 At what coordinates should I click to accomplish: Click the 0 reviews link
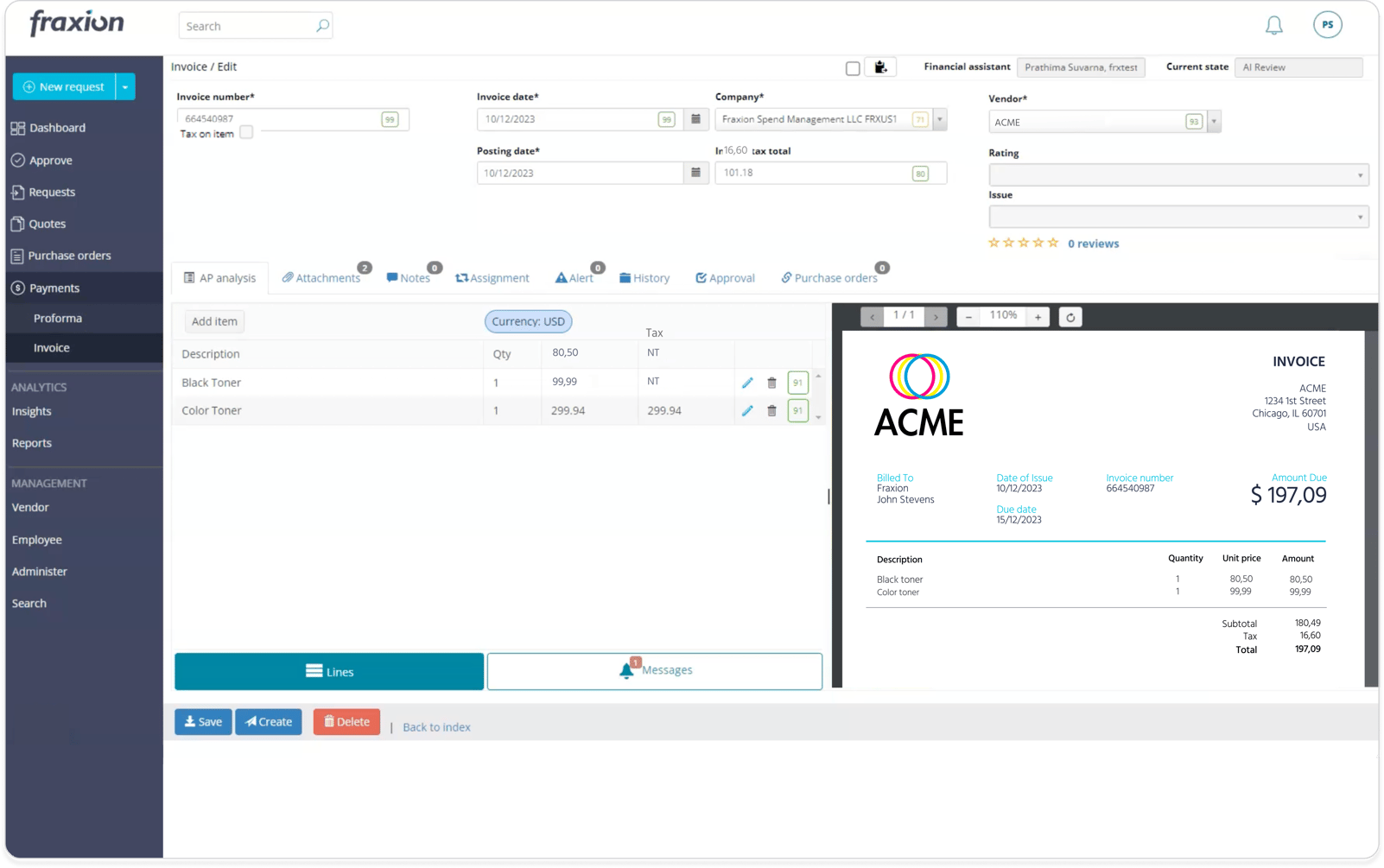(x=1093, y=243)
